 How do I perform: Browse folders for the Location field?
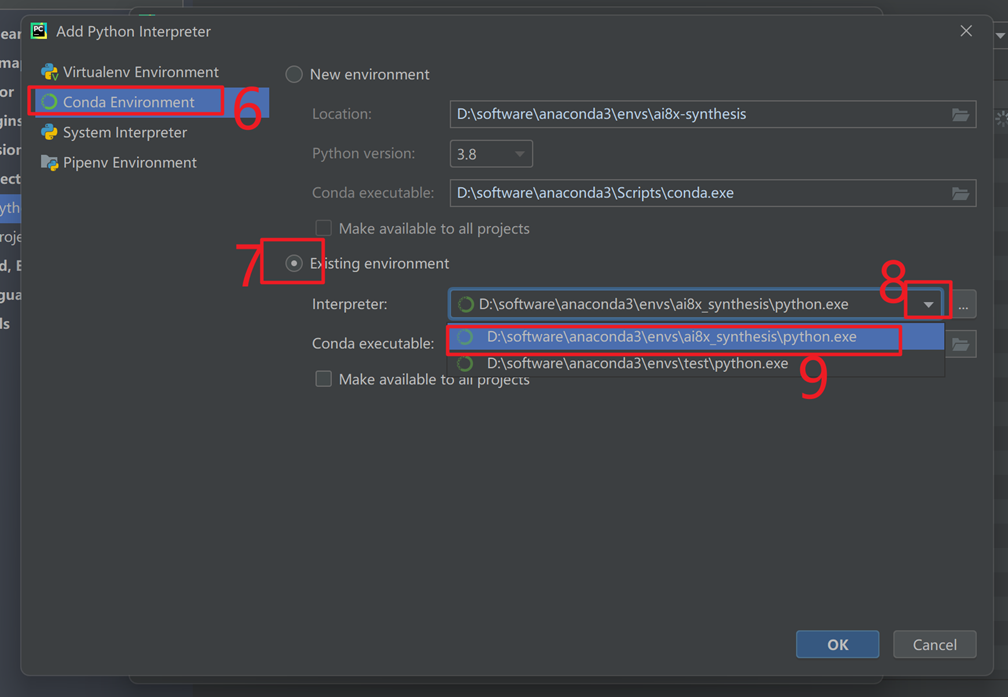960,114
